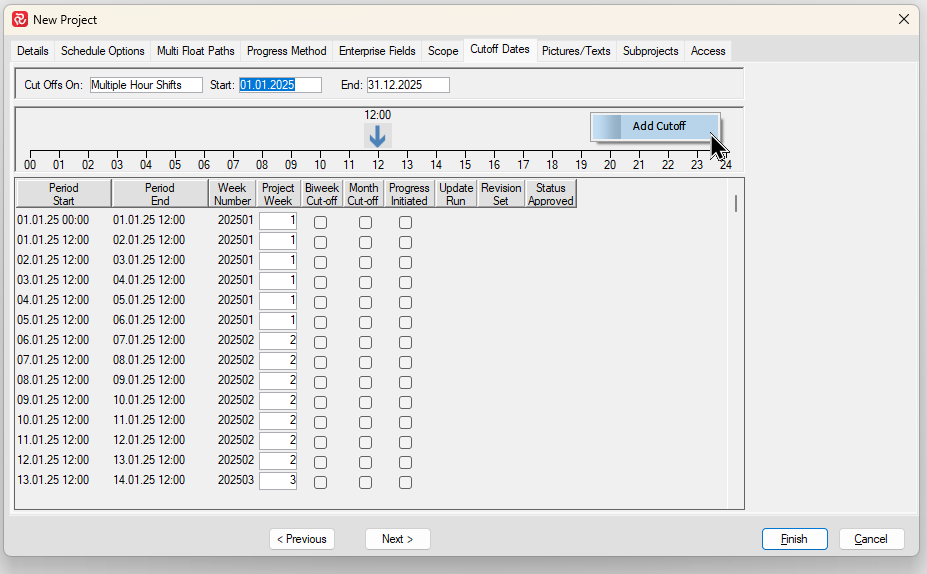Screen dimensions: 927x574
Task: Open the Subprojects tab
Action: tap(650, 51)
